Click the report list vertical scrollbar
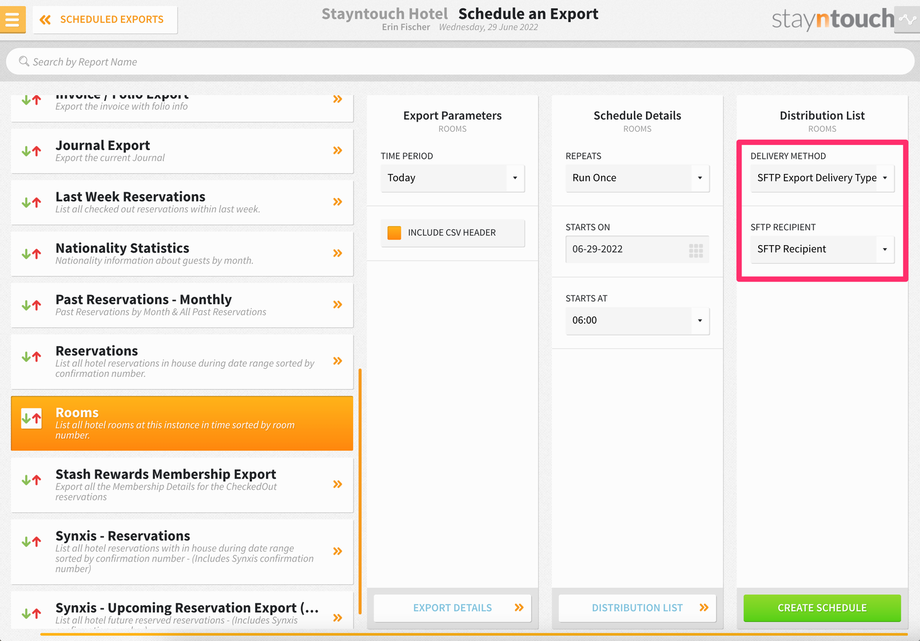The height and width of the screenshot is (641, 920). 360,492
